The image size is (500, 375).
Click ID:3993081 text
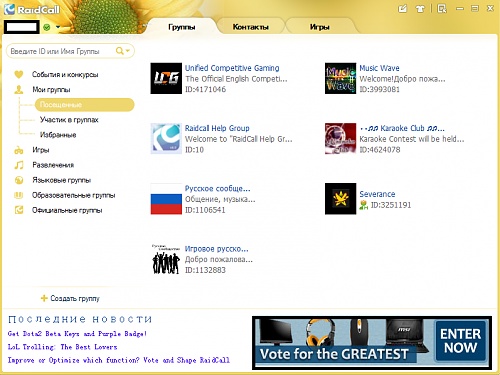click(379, 89)
